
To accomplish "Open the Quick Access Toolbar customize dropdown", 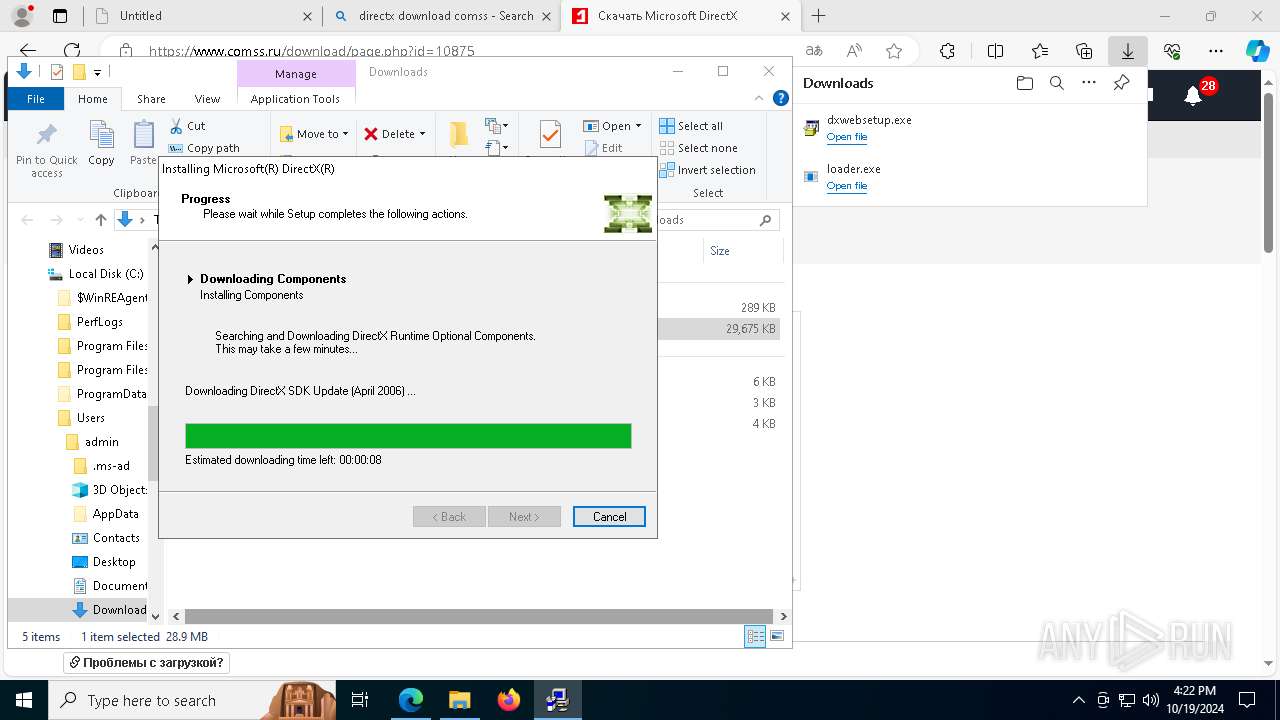I will [97, 72].
